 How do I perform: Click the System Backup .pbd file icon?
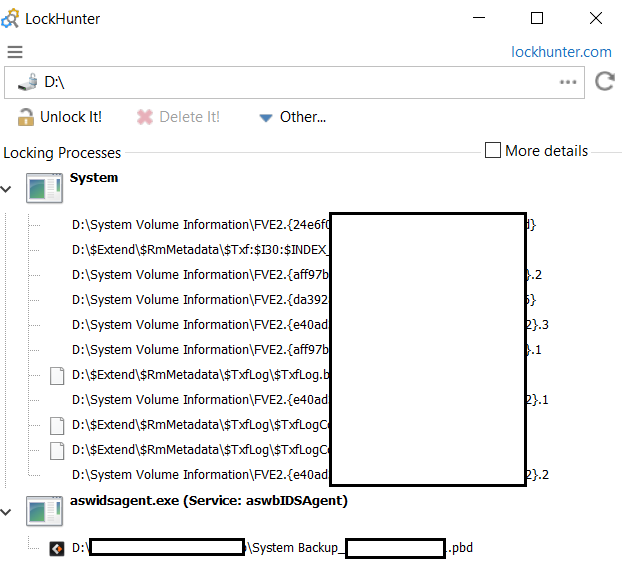coord(57,549)
